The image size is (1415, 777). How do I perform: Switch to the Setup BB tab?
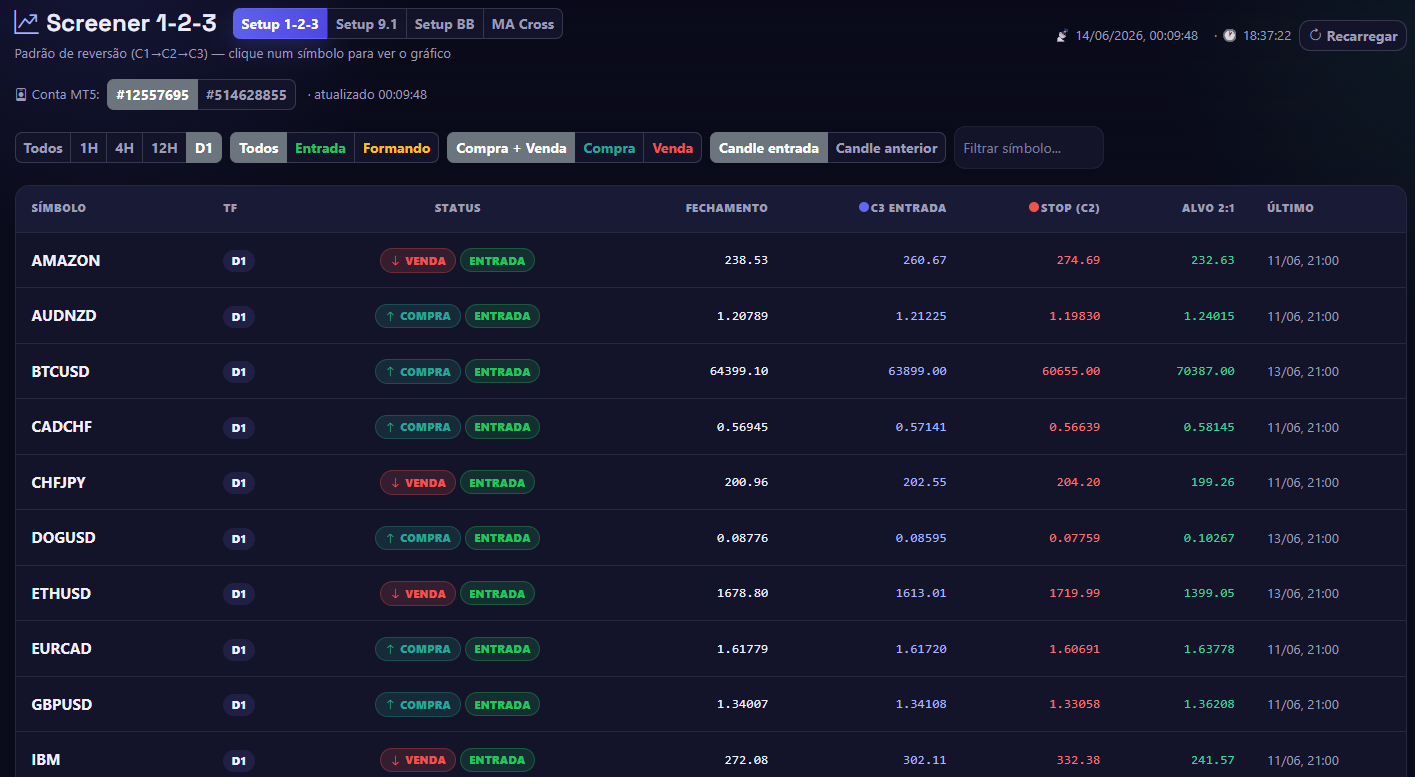click(444, 24)
